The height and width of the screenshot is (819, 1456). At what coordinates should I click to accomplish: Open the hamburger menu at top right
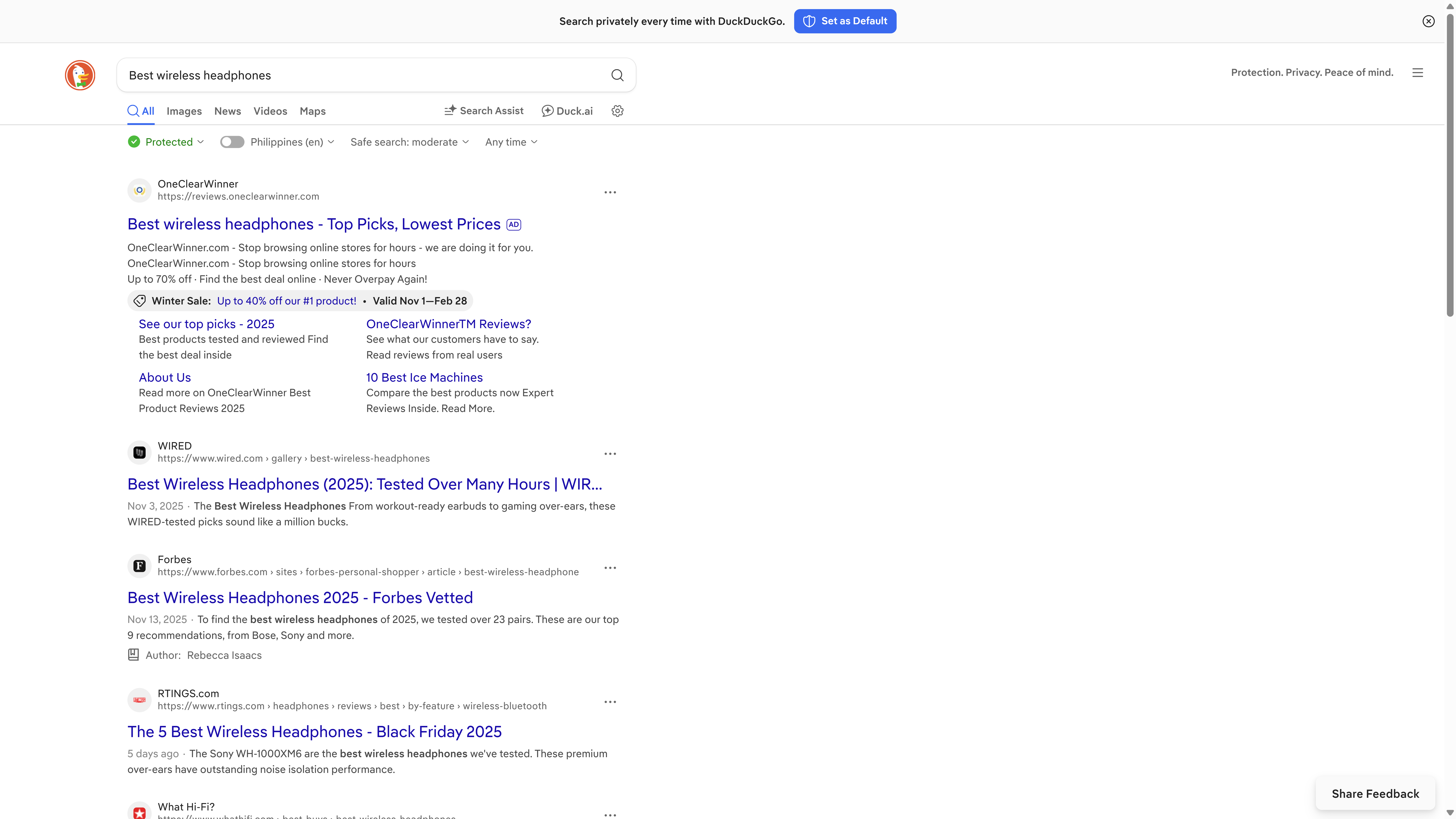[x=1418, y=72]
